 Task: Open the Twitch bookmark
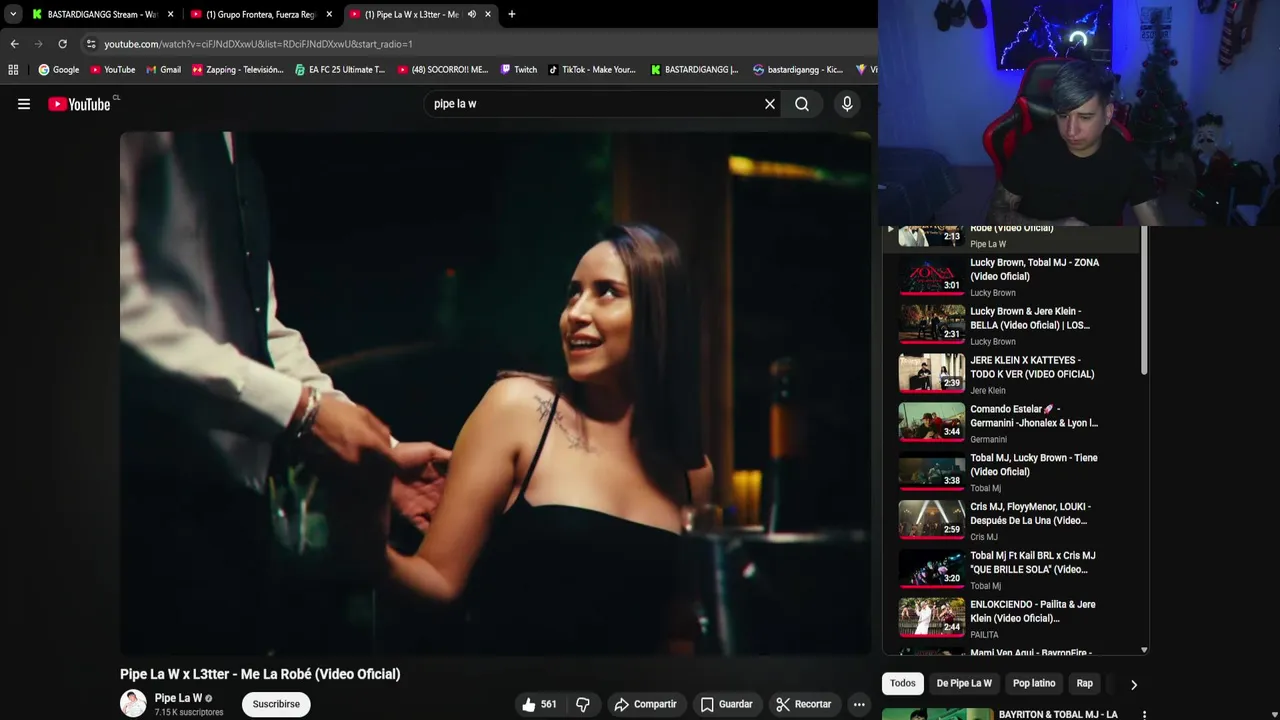519,70
